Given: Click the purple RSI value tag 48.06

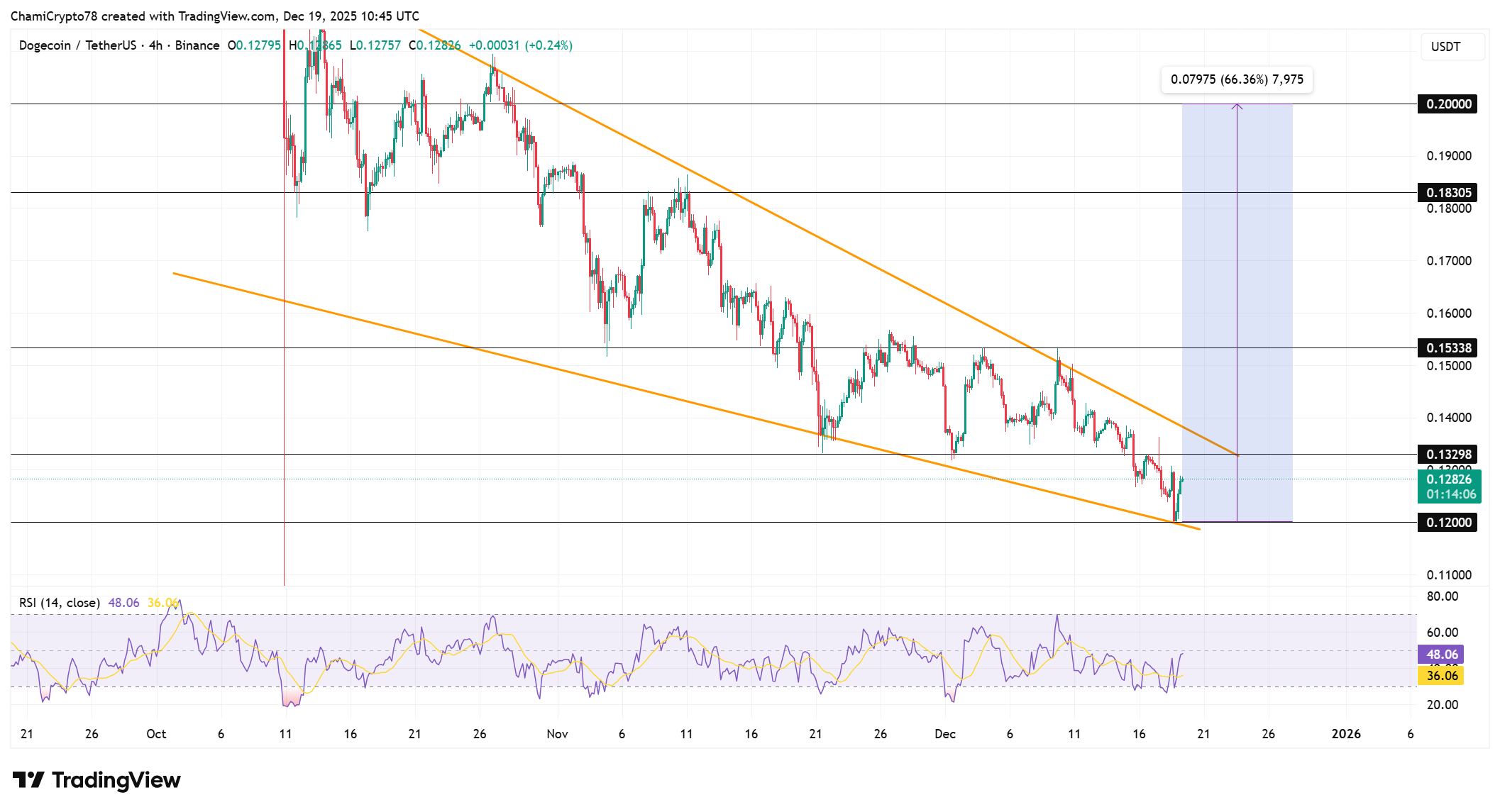Looking at the screenshot, I should click(x=1441, y=655).
